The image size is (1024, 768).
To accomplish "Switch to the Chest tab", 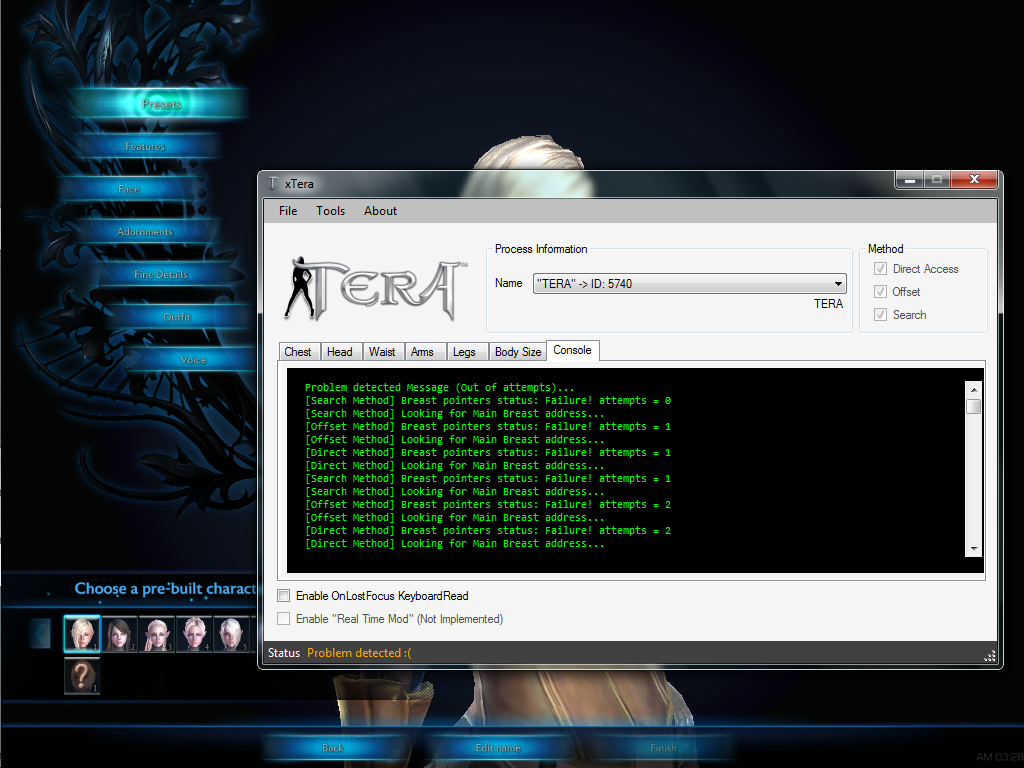I will 298,352.
